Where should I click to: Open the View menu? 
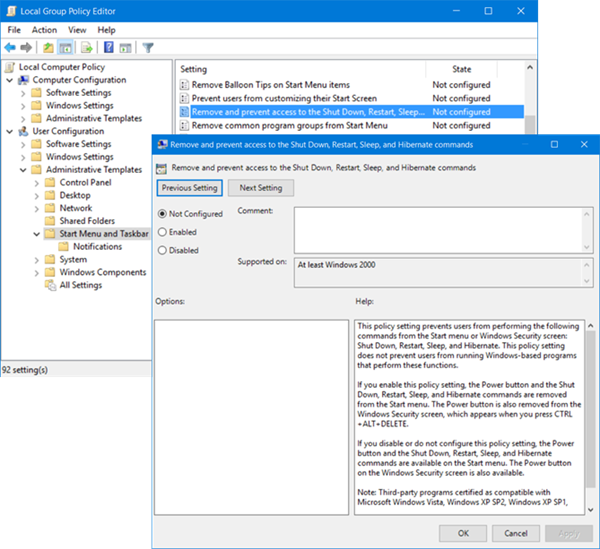pos(77,30)
